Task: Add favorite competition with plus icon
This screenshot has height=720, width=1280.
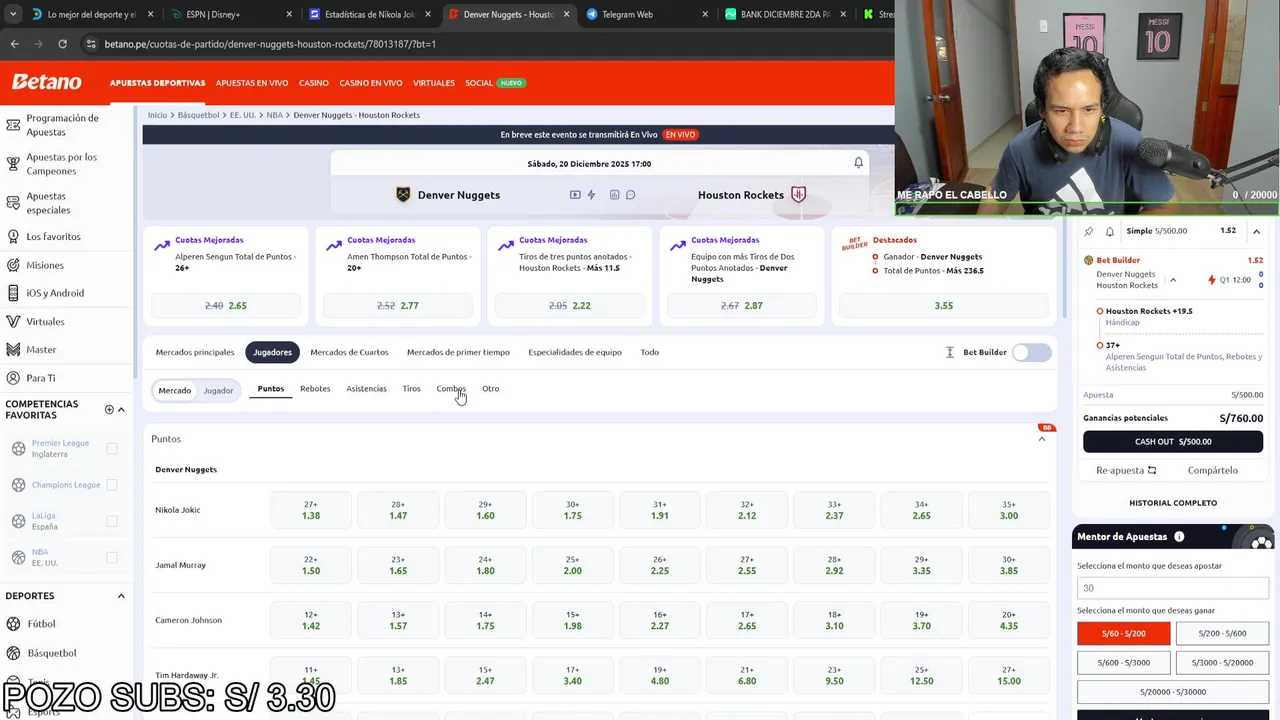Action: [x=109, y=409]
